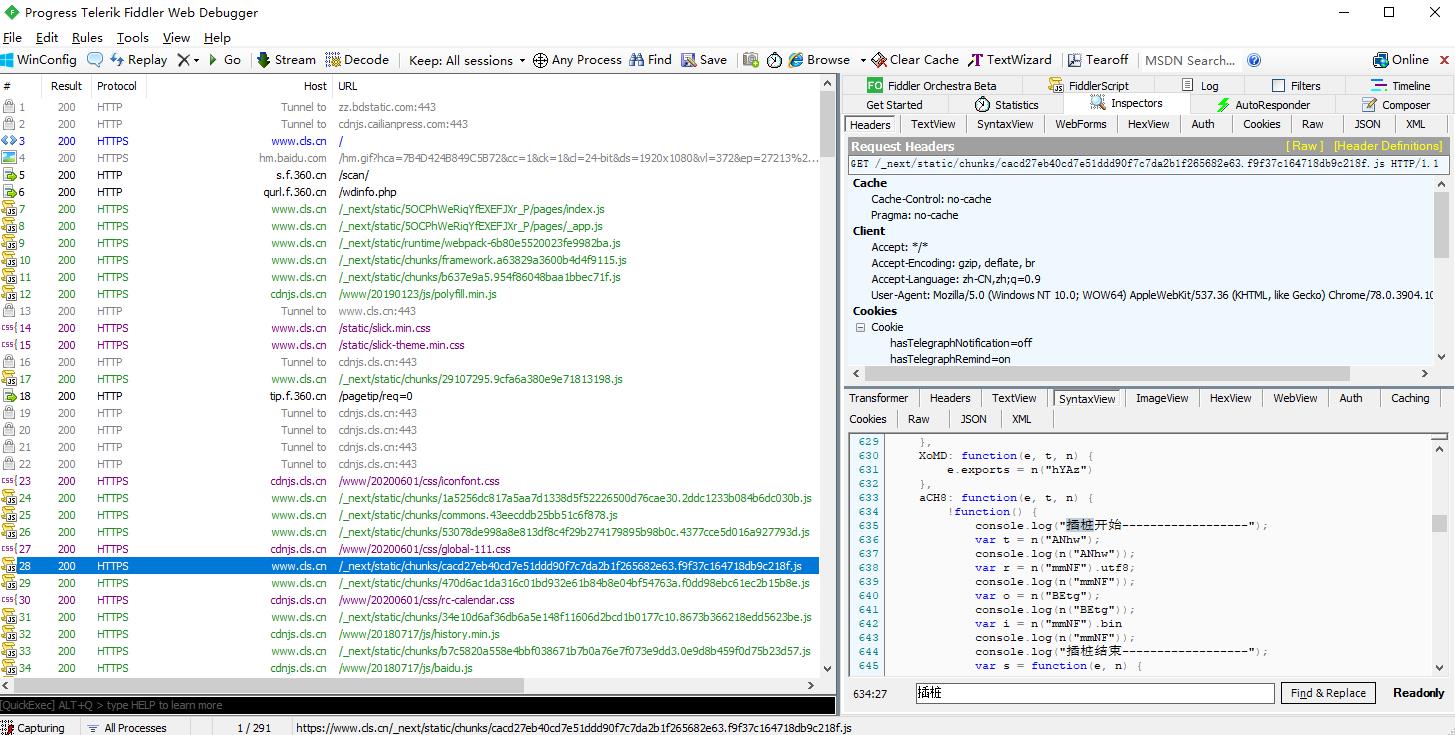Open the request TextView tab
Screen dimensions: 1455x735
tap(933, 125)
